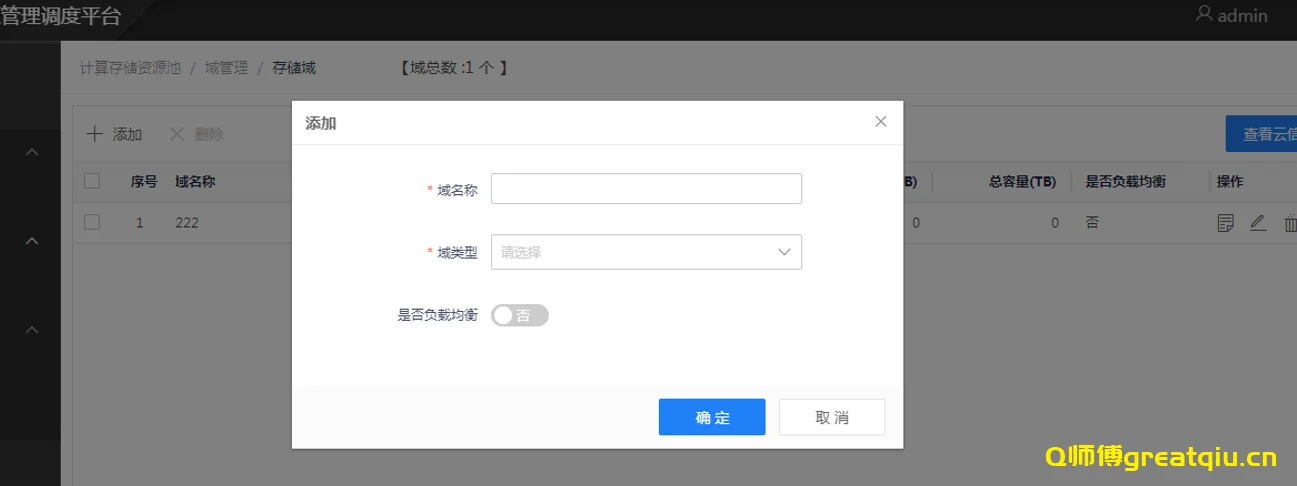Close the 添加 dialog with the X

point(880,122)
